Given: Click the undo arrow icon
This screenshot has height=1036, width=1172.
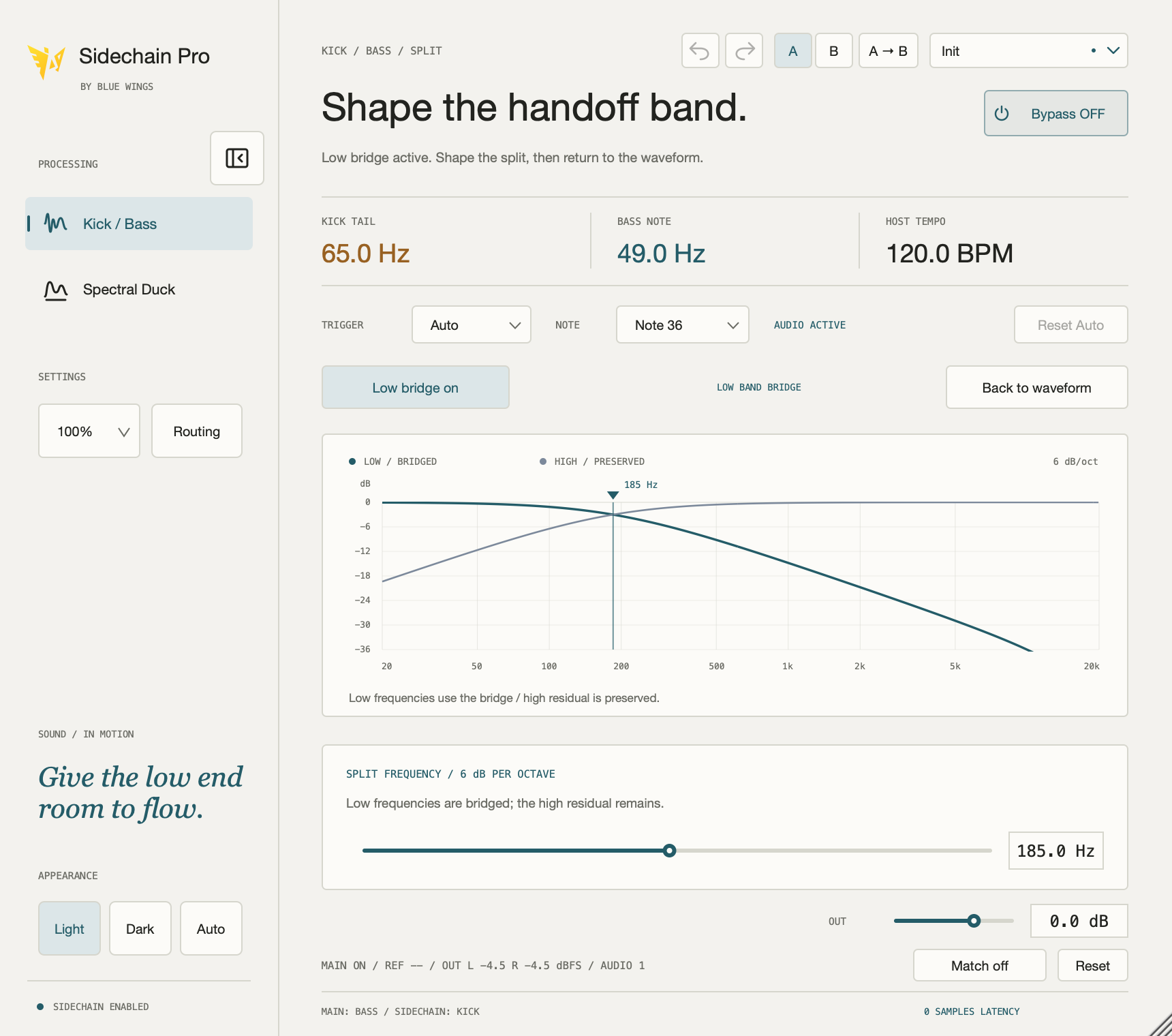Looking at the screenshot, I should (700, 50).
